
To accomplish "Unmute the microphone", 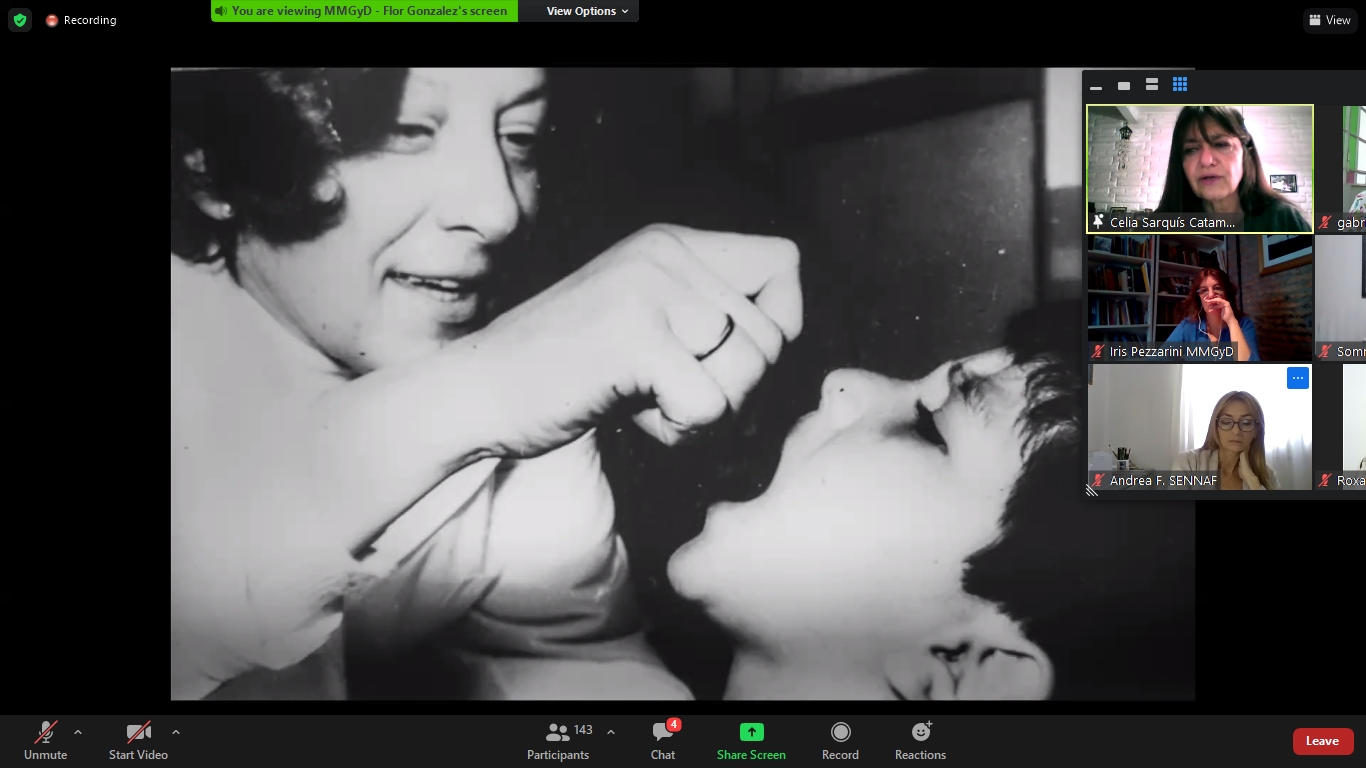I will tap(45, 741).
